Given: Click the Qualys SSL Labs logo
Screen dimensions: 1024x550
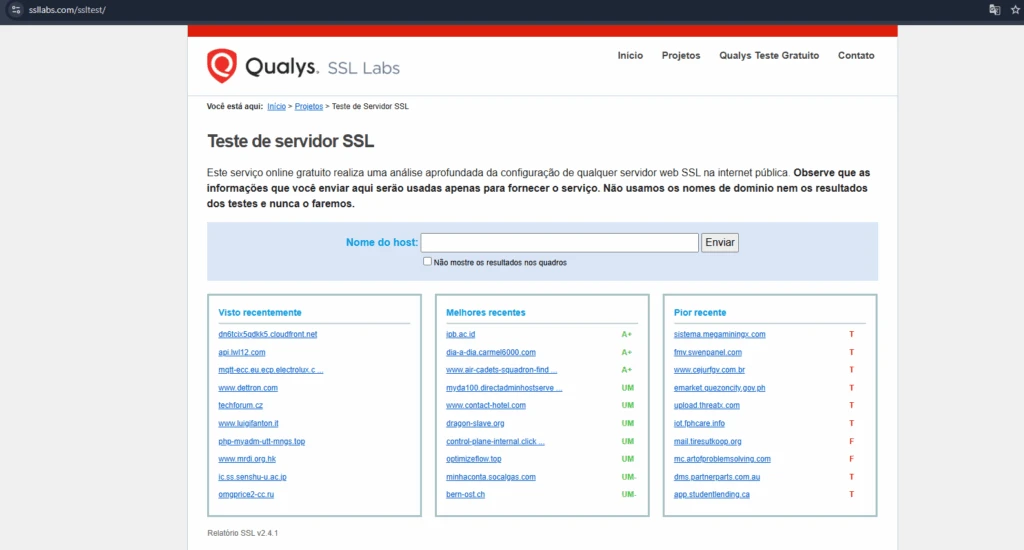Looking at the screenshot, I should [x=303, y=66].
